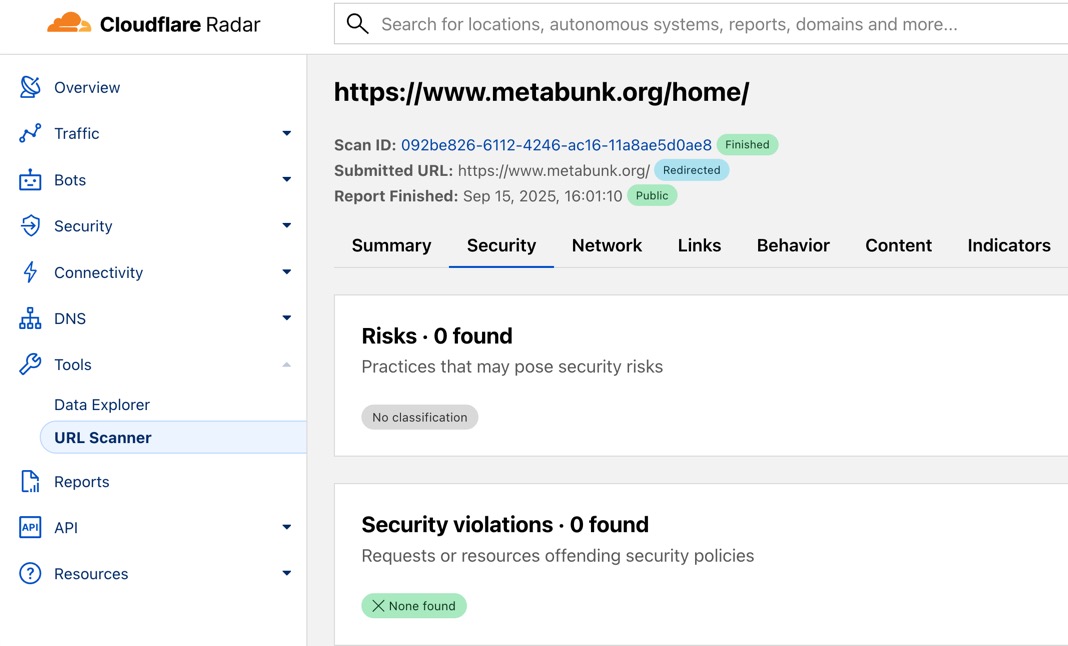Screen dimensions: 1068x646
Task: Expand the Resources dropdown arrow
Action: [286, 574]
